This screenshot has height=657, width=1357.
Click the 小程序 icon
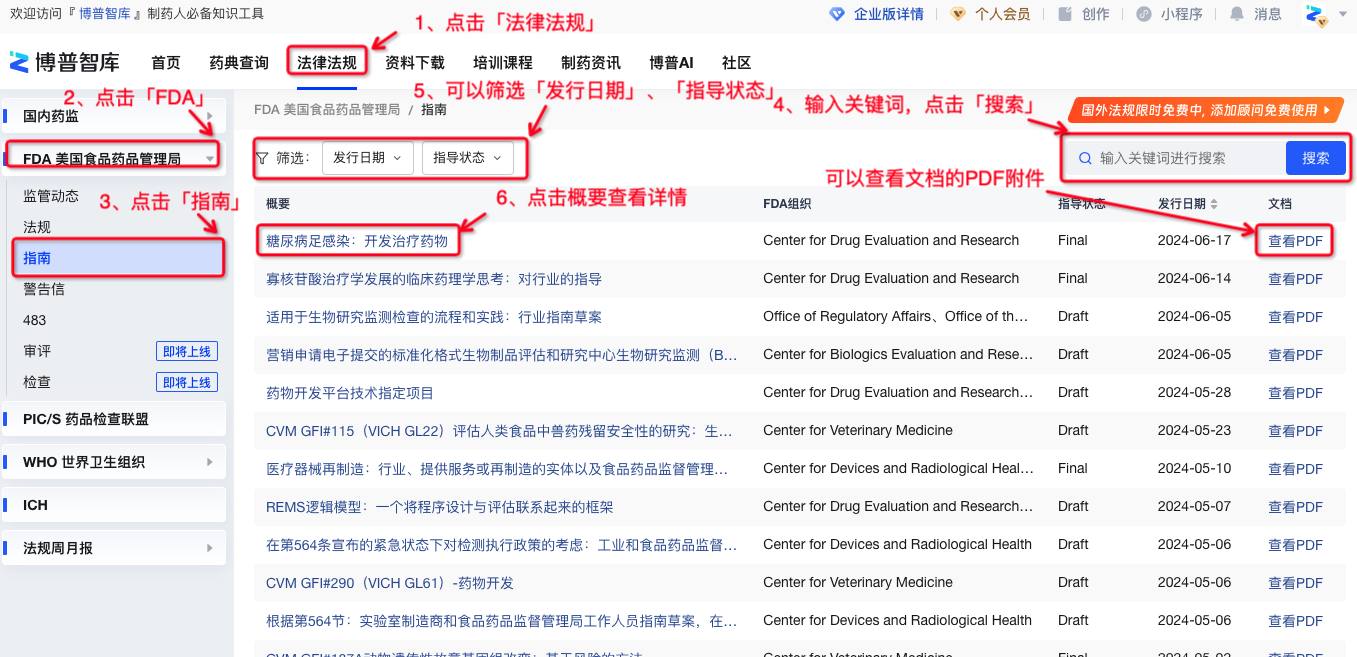pos(1144,14)
